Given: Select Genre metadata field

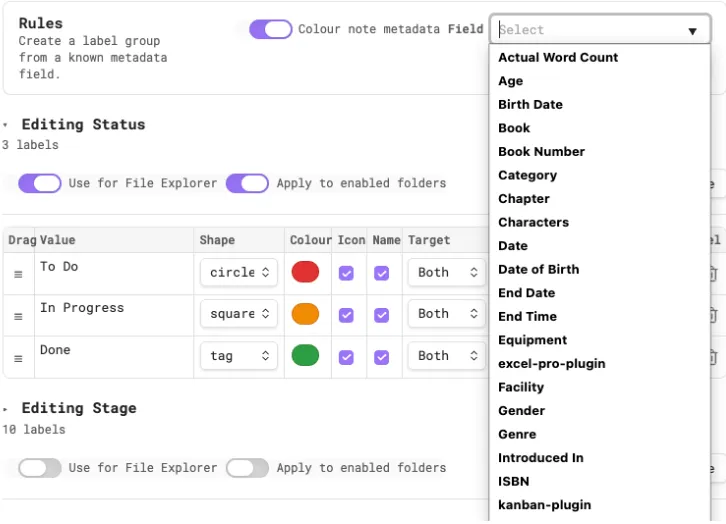Looking at the screenshot, I should tap(600, 435).
